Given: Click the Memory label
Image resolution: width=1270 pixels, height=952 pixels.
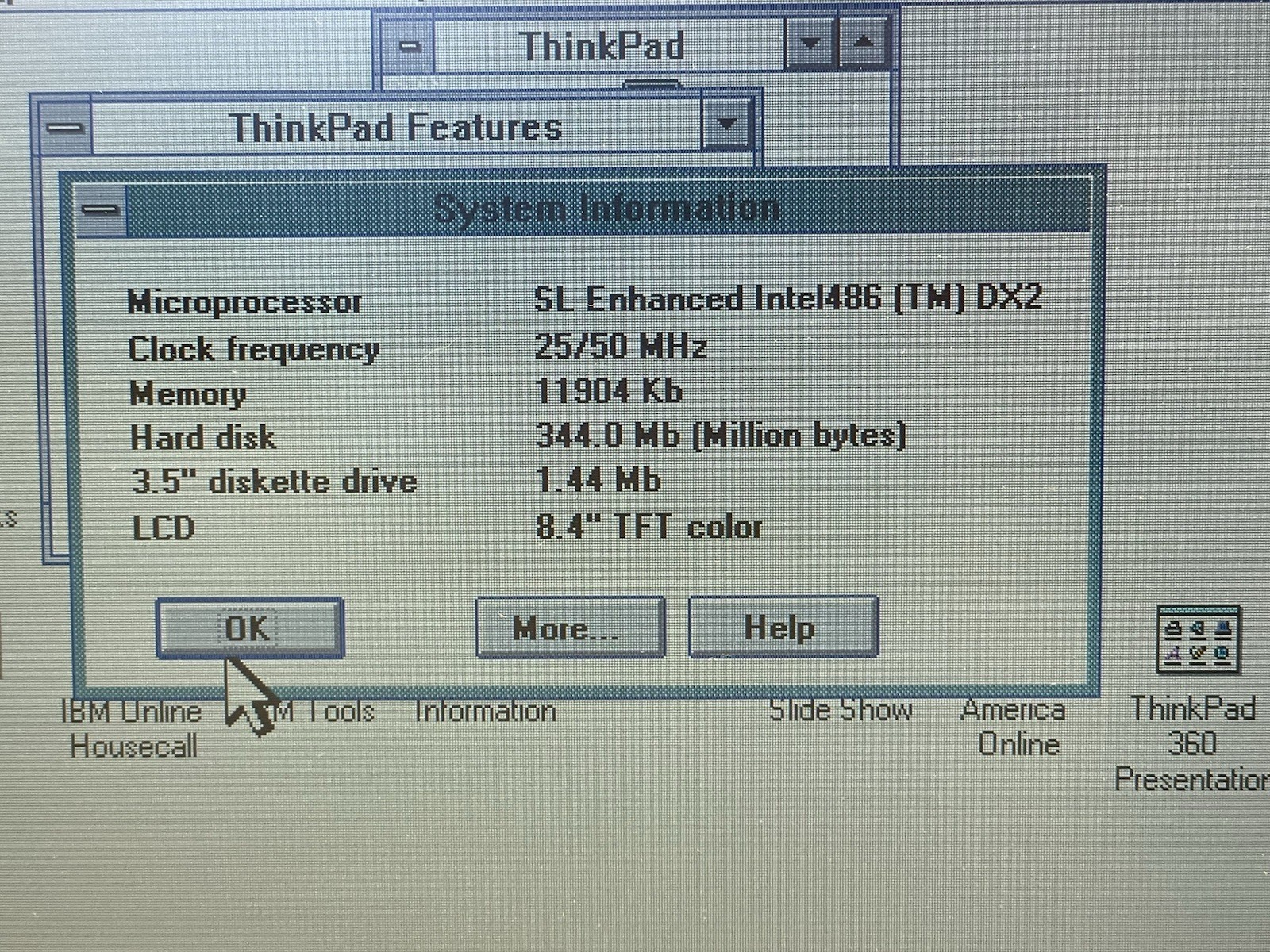Looking at the screenshot, I should [188, 393].
